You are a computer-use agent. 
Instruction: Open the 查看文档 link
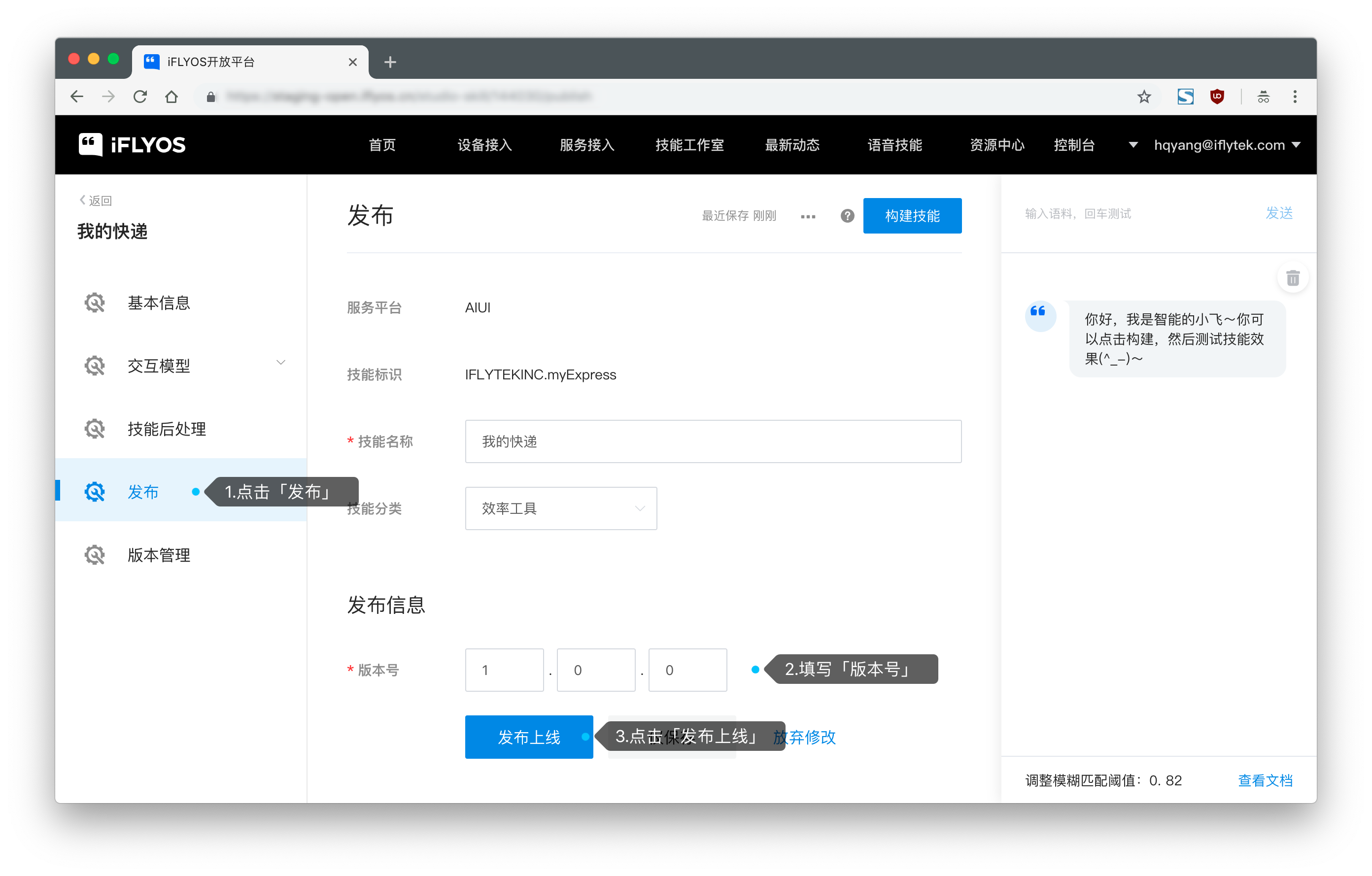point(1265,780)
